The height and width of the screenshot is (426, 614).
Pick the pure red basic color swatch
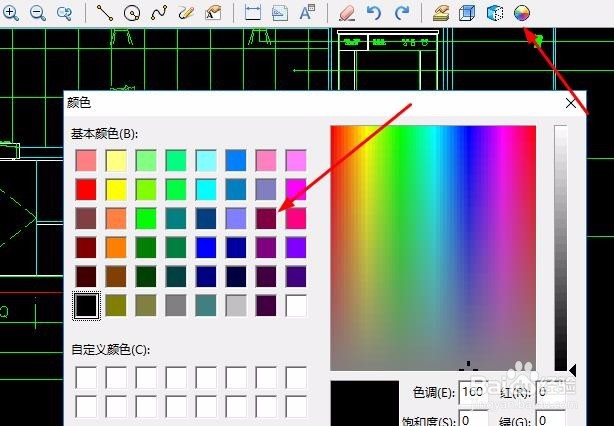click(x=86, y=190)
